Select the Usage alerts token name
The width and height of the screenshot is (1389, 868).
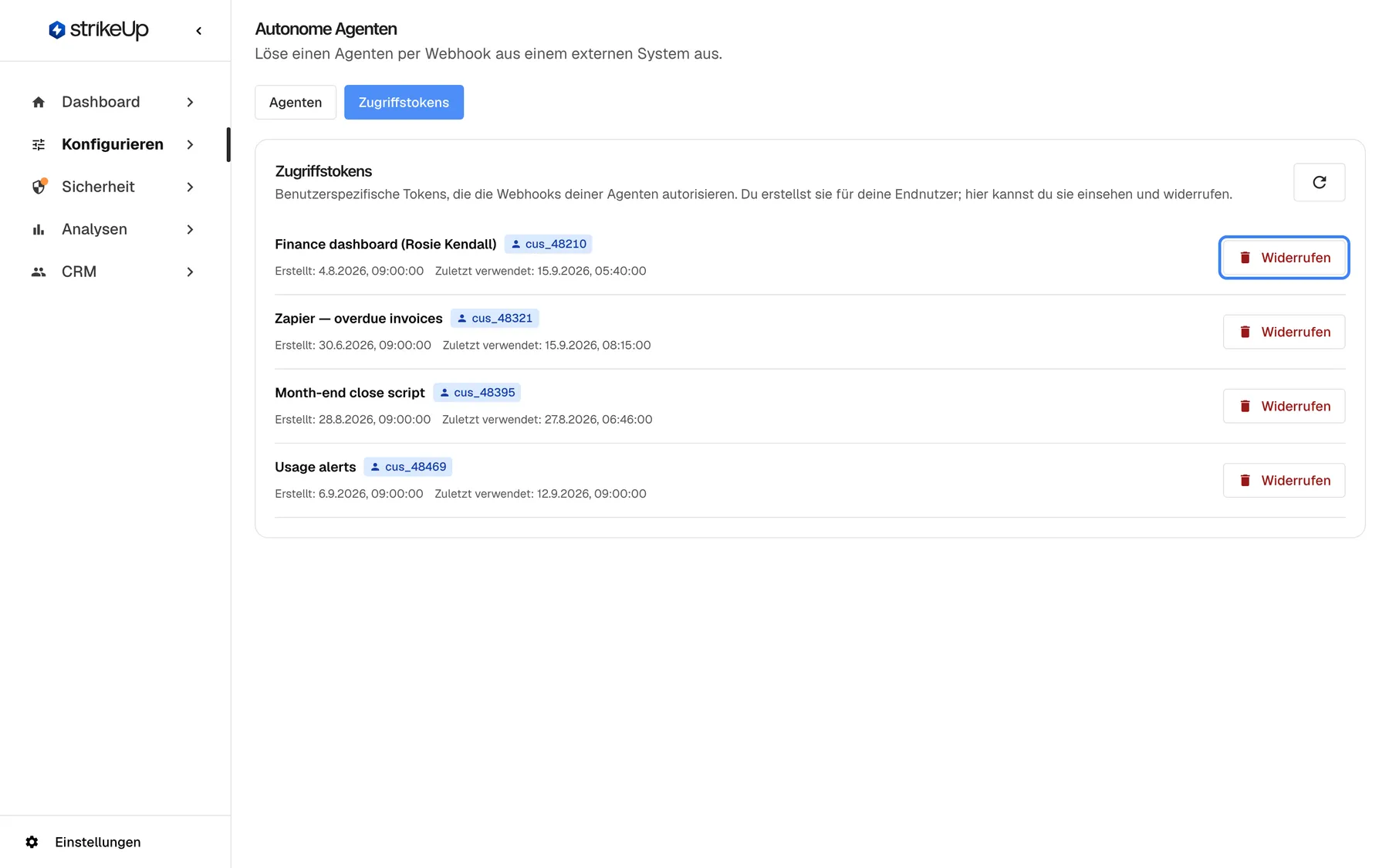tap(315, 467)
